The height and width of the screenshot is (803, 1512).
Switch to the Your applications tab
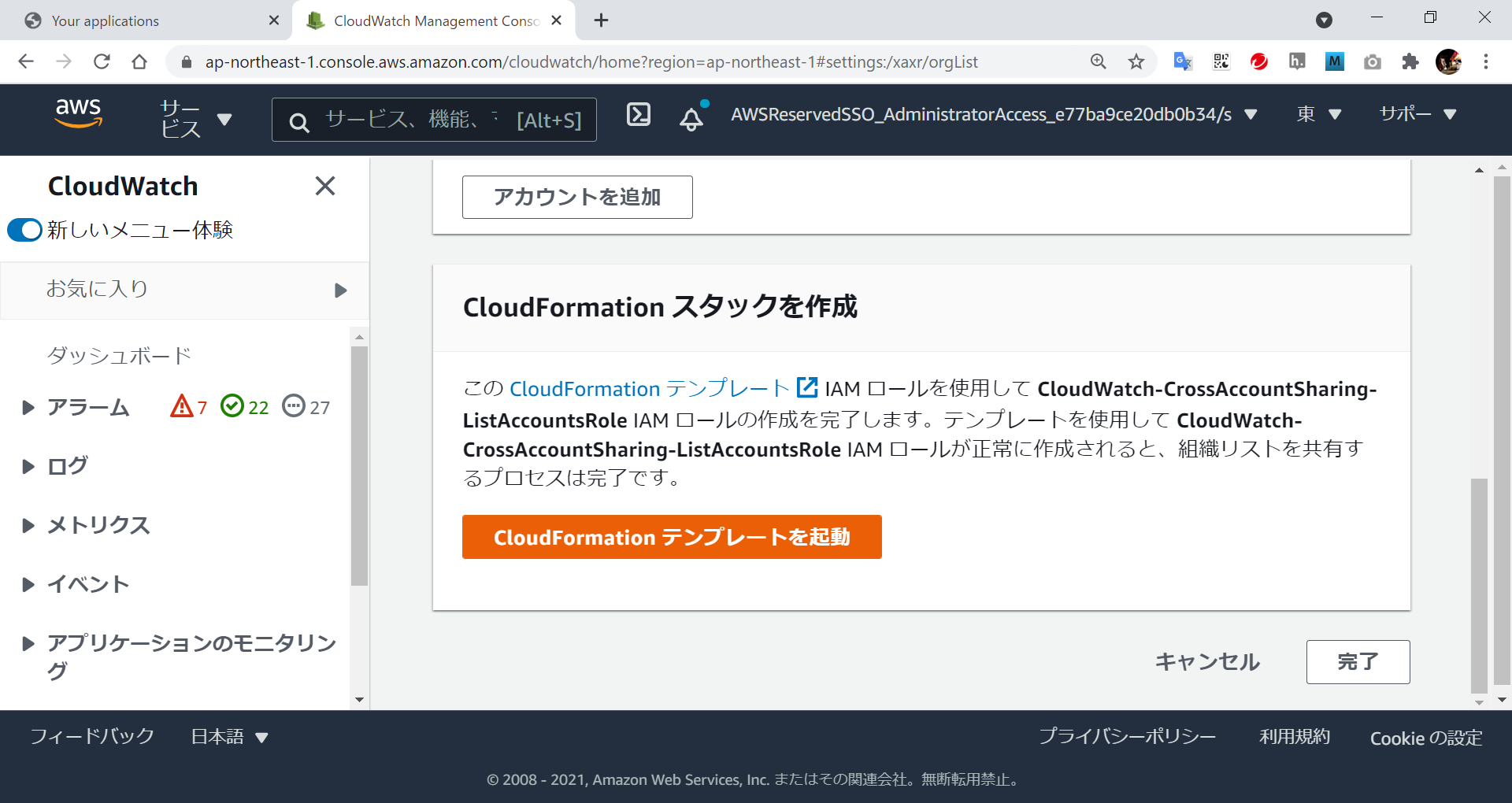pos(146,20)
